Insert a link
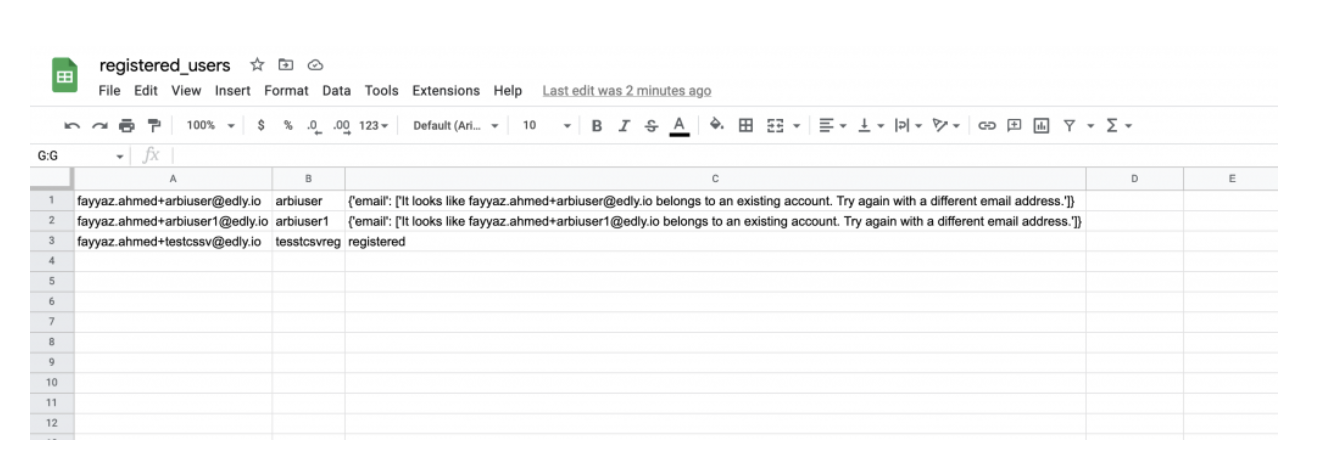The width and height of the screenshot is (1342, 466). [987, 126]
